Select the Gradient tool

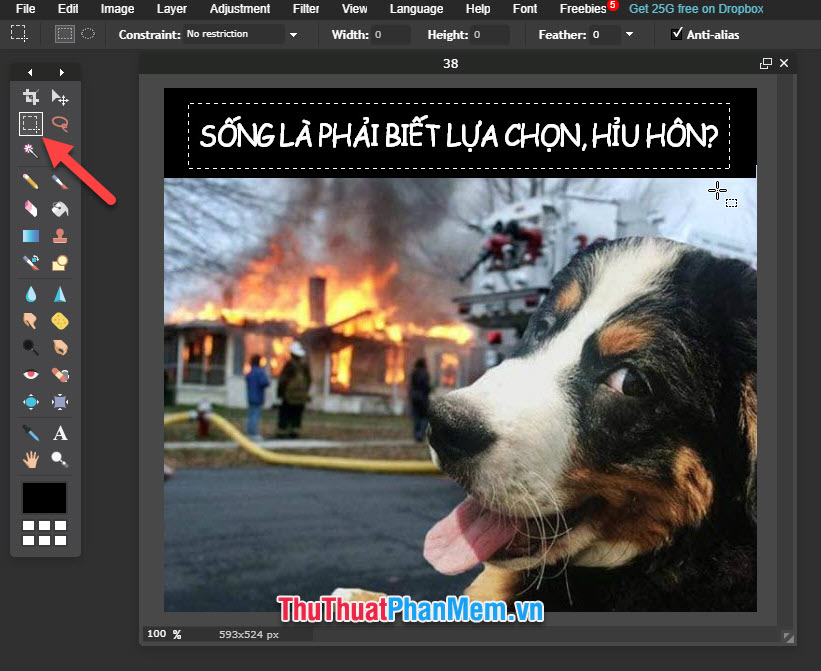[31, 236]
